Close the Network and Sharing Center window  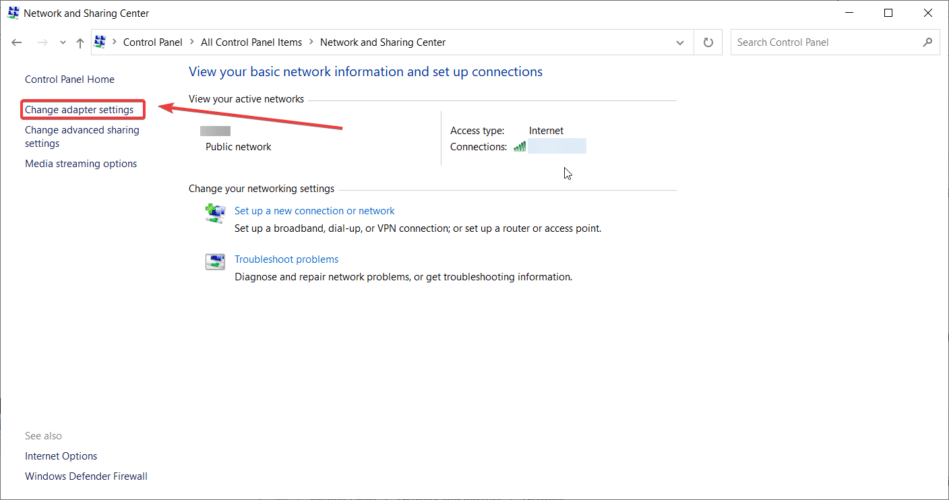(928, 13)
